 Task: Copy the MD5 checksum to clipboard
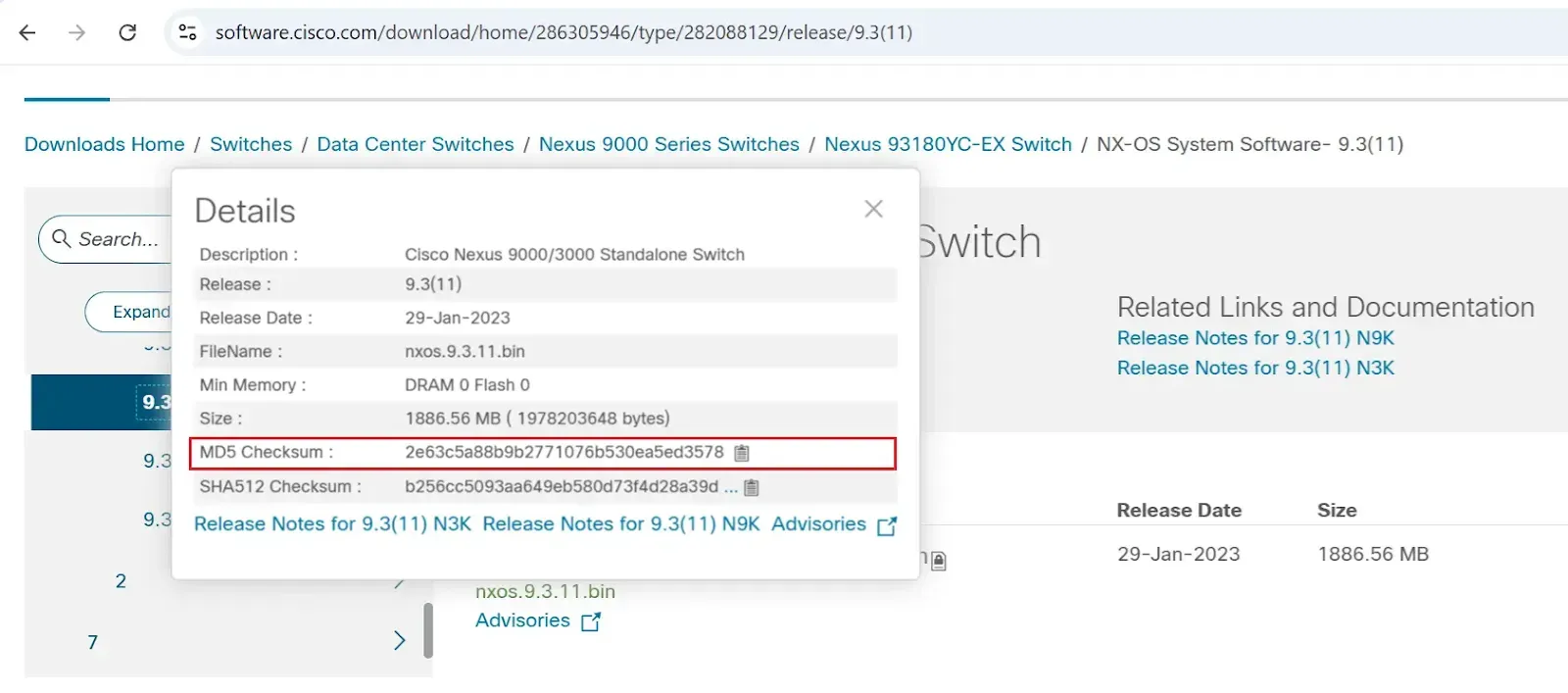(742, 453)
